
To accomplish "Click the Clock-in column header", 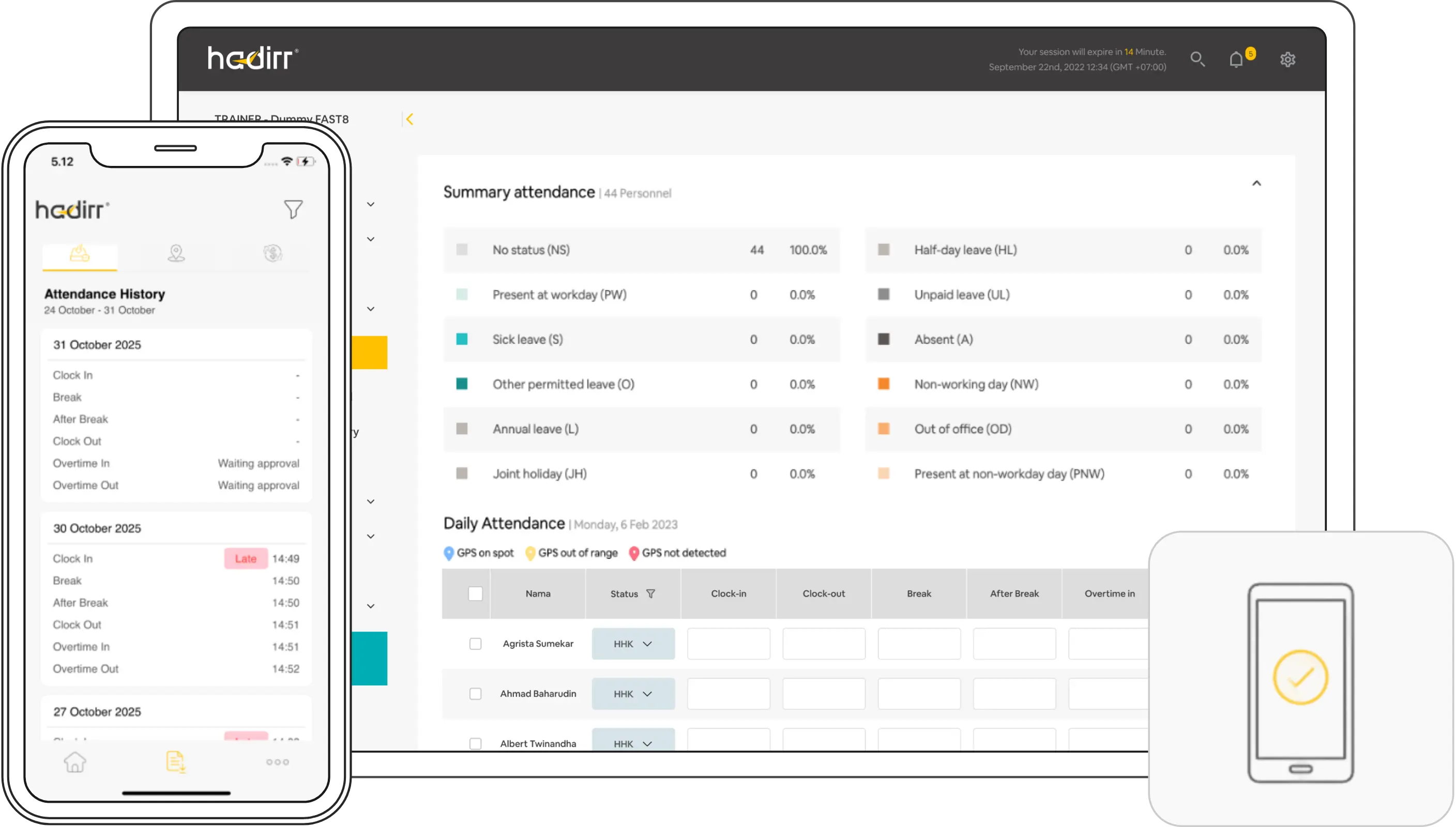I will tap(729, 593).
